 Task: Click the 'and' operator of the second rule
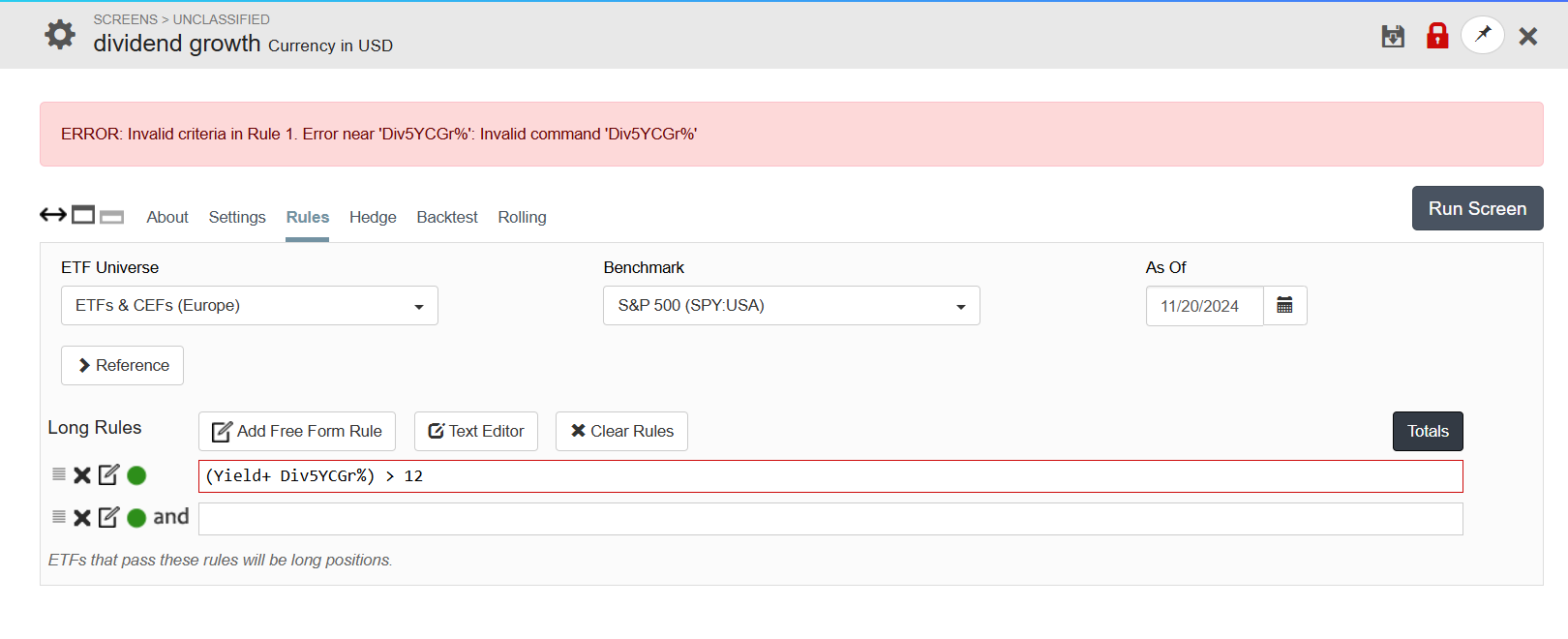(x=171, y=517)
